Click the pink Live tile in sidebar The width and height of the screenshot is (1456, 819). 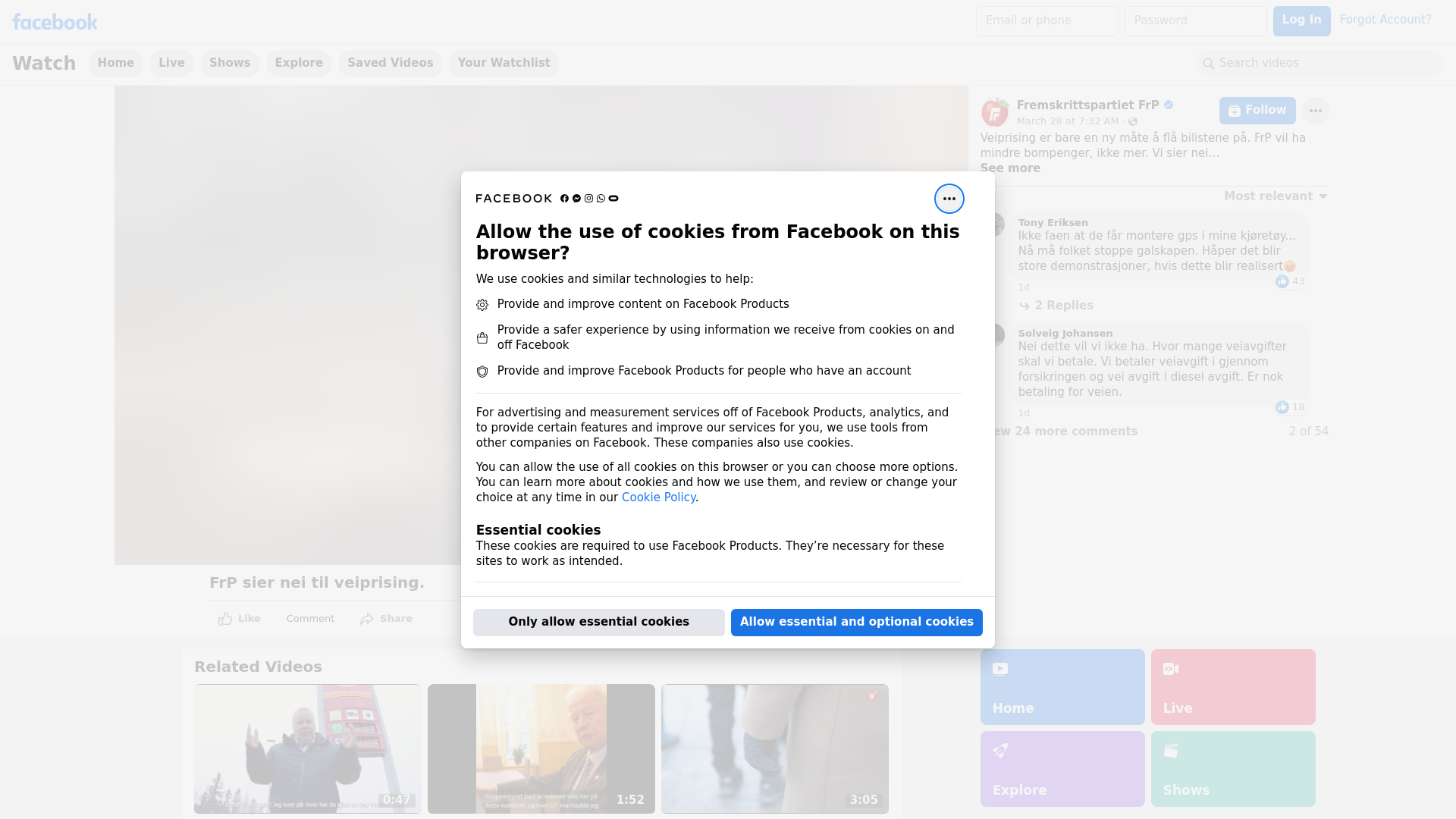(1233, 687)
